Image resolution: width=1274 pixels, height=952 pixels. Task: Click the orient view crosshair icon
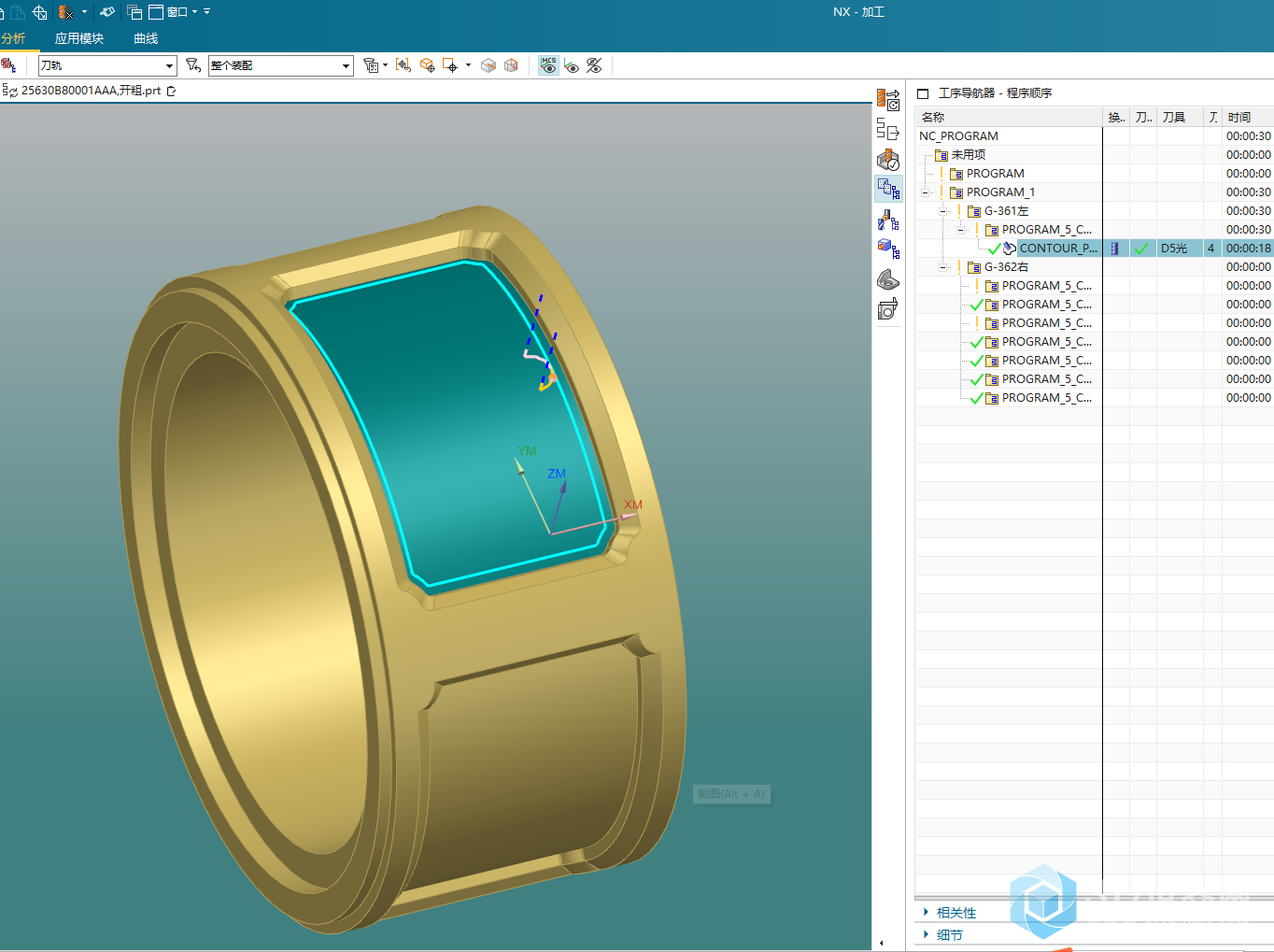[x=39, y=12]
